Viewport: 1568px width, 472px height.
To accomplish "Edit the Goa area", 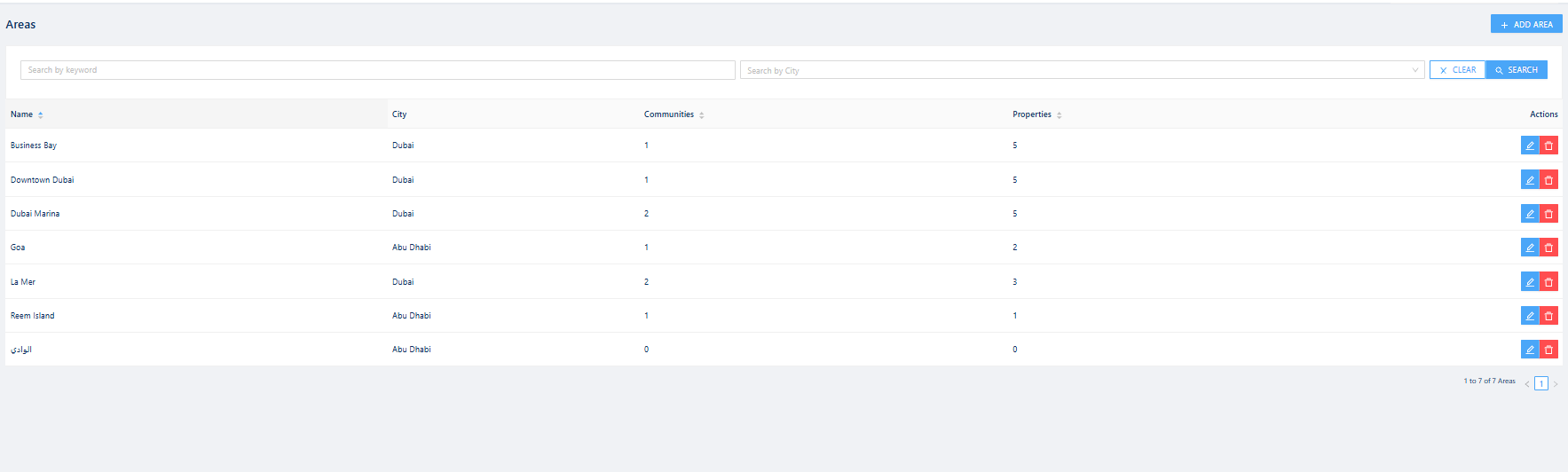I will 1530,248.
